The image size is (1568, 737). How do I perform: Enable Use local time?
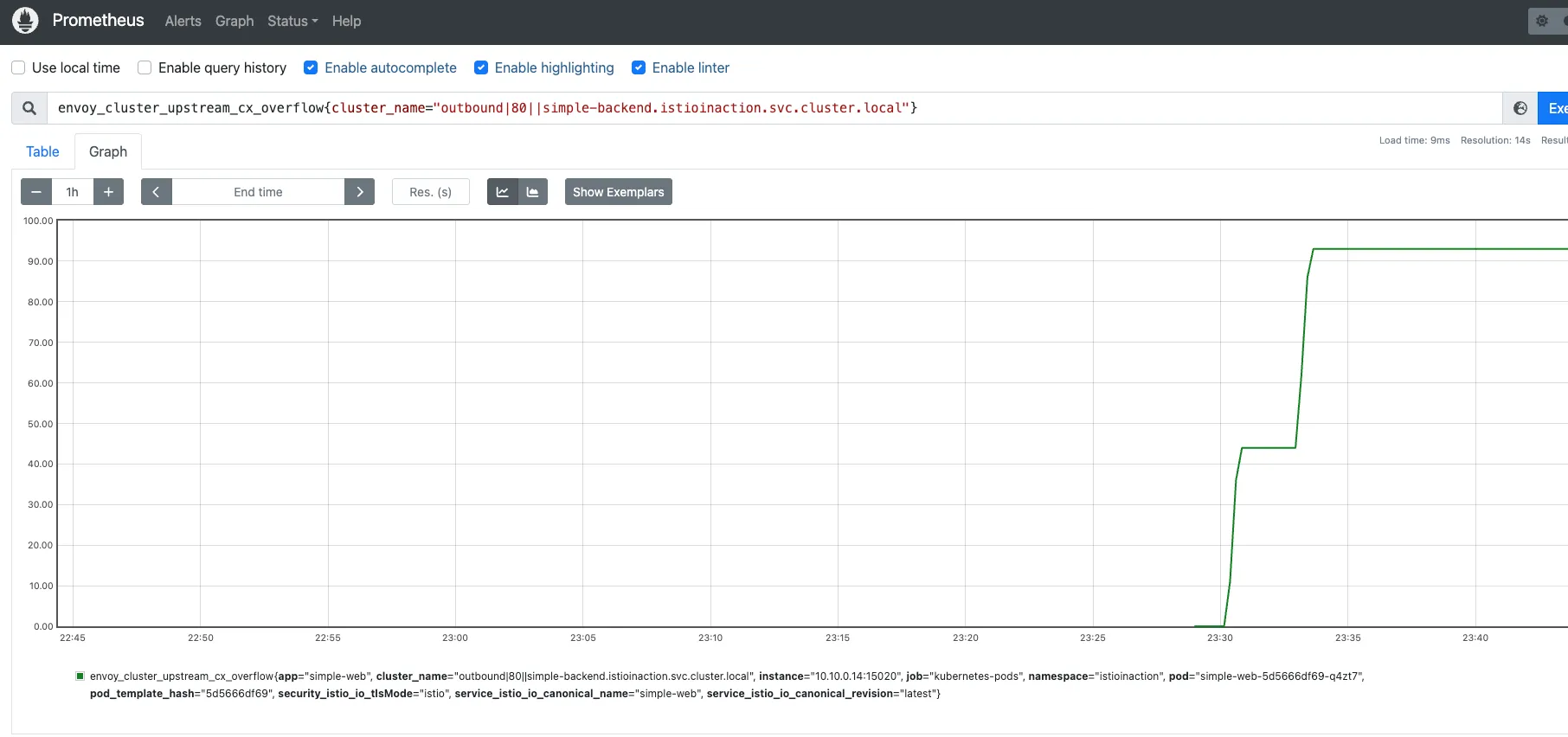click(18, 67)
